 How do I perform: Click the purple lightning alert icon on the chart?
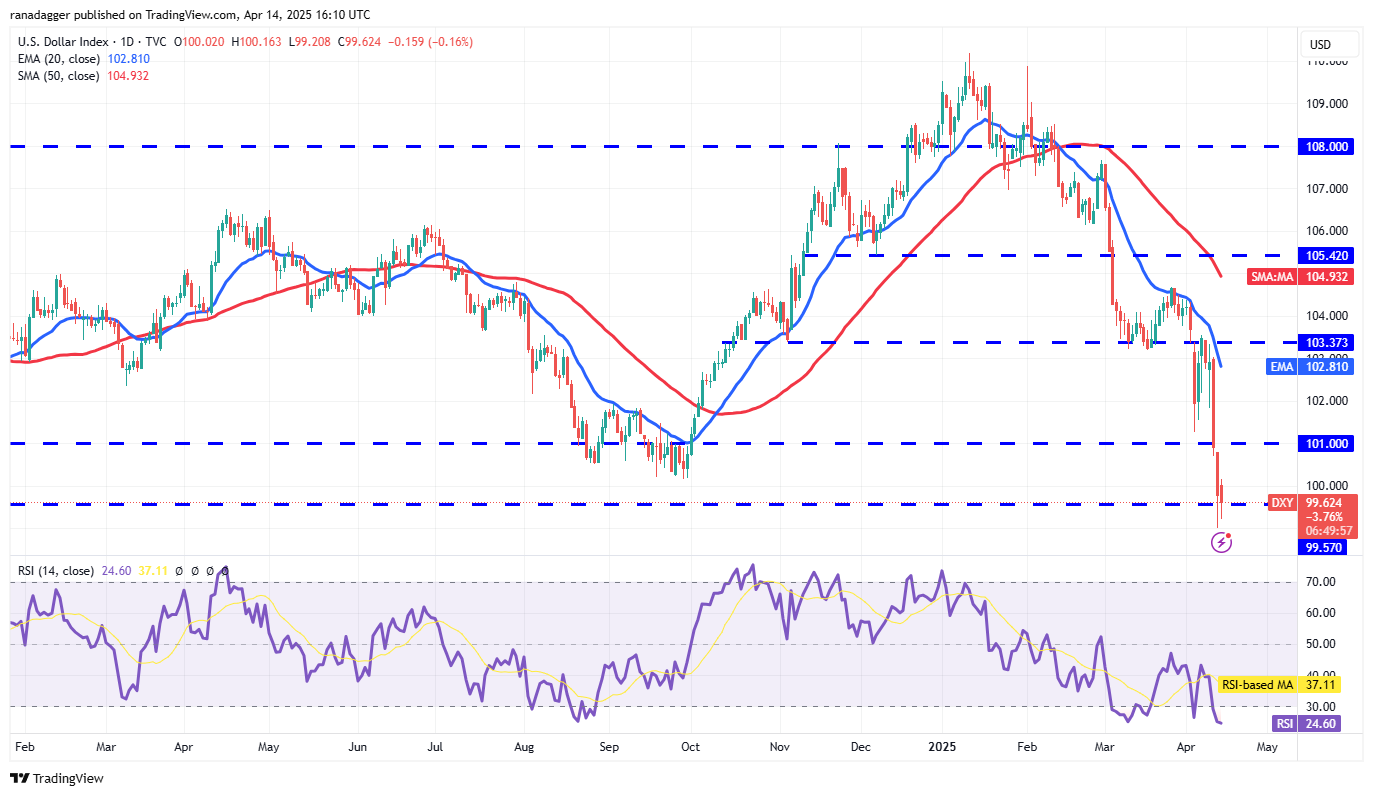1222,542
